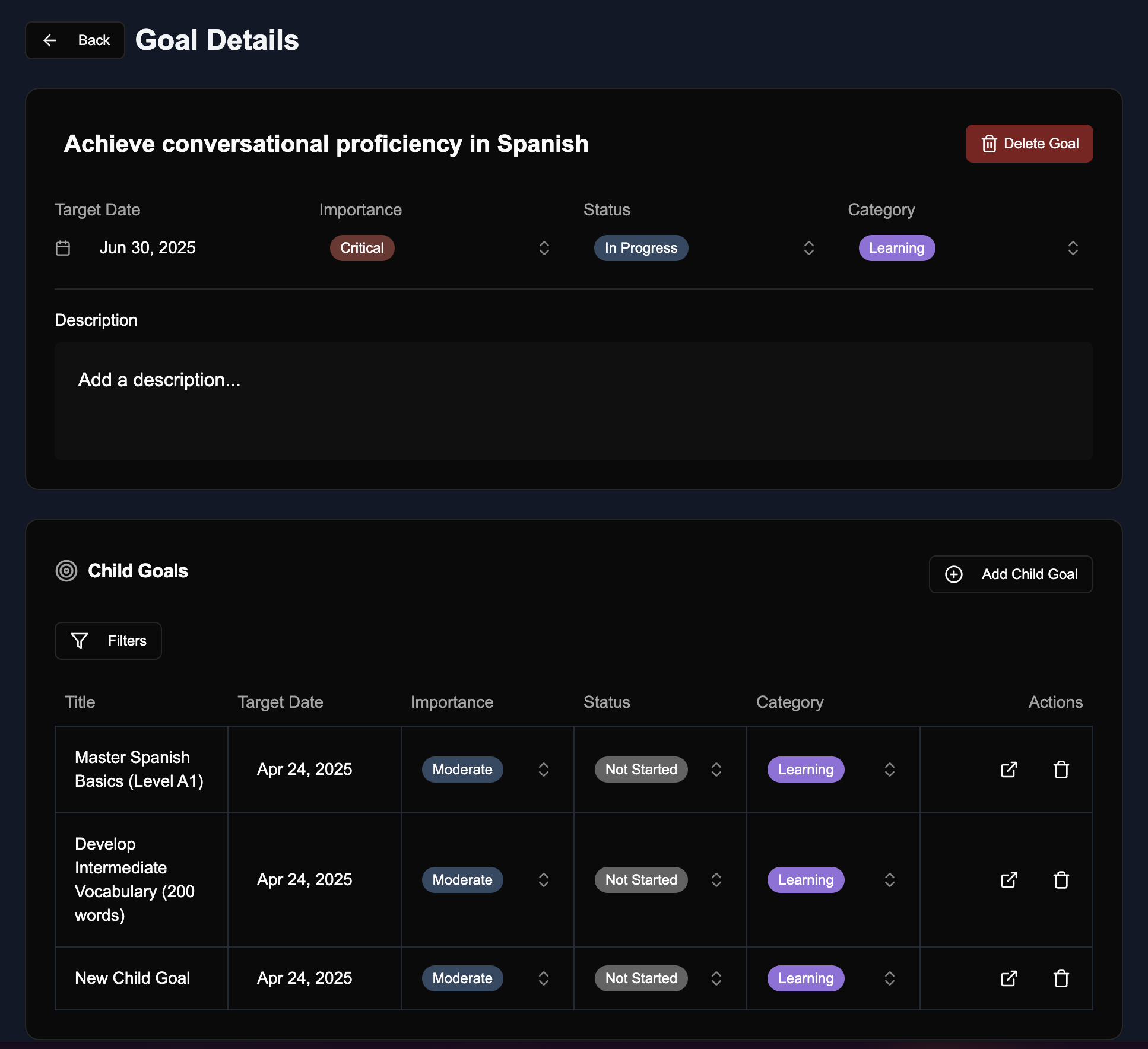
Task: Open the New Child Goal row link icon
Action: coord(1009,978)
